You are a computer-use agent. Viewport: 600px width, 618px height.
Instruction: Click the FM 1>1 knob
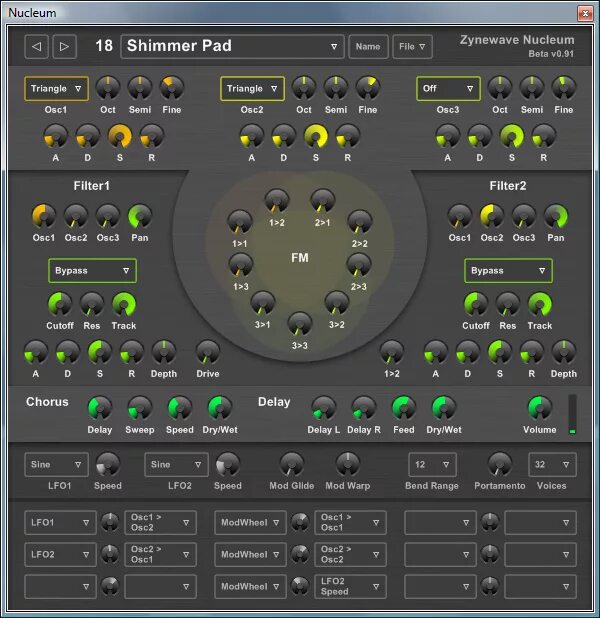click(240, 222)
